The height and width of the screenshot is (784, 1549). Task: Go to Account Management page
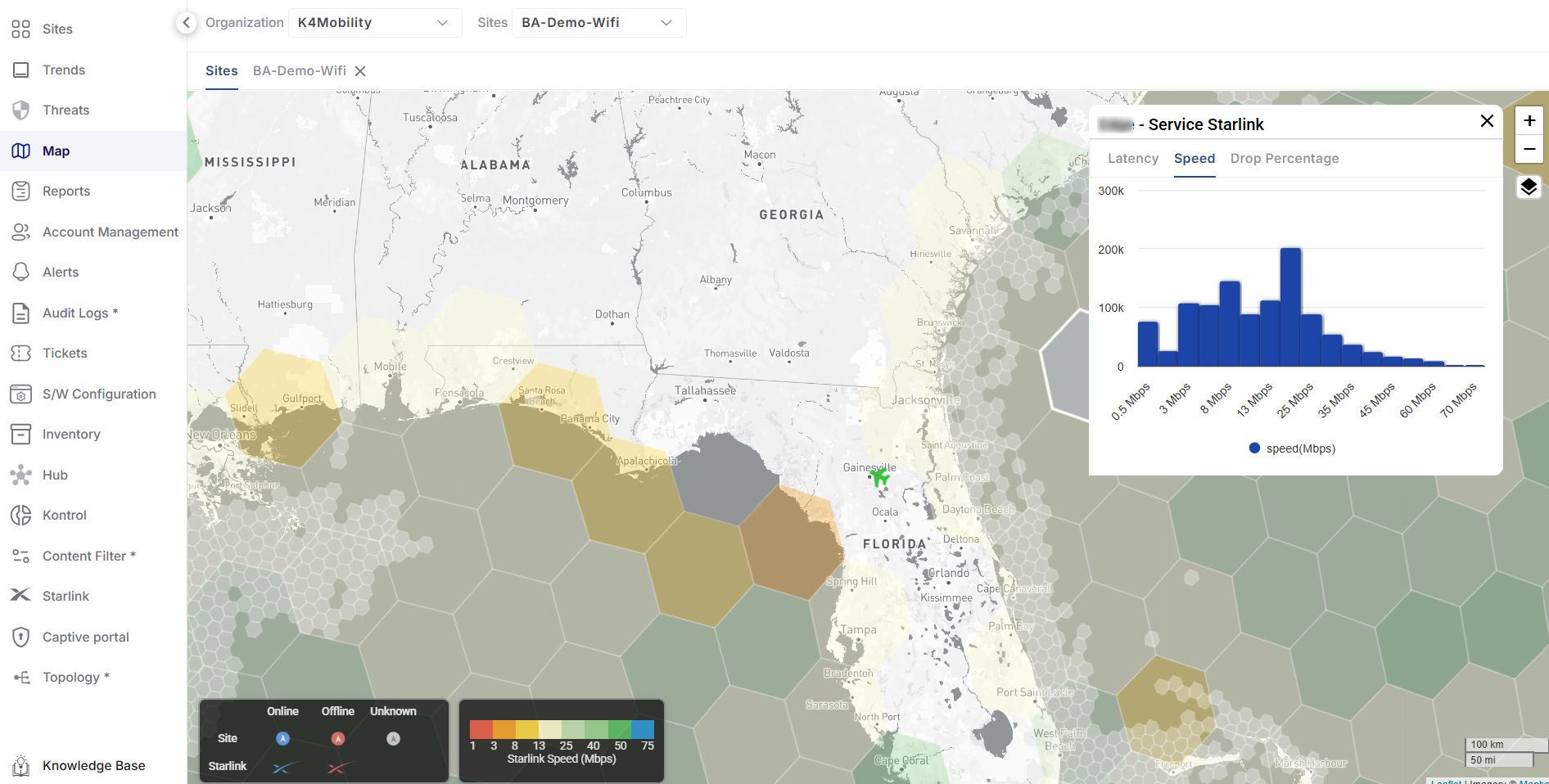click(110, 232)
